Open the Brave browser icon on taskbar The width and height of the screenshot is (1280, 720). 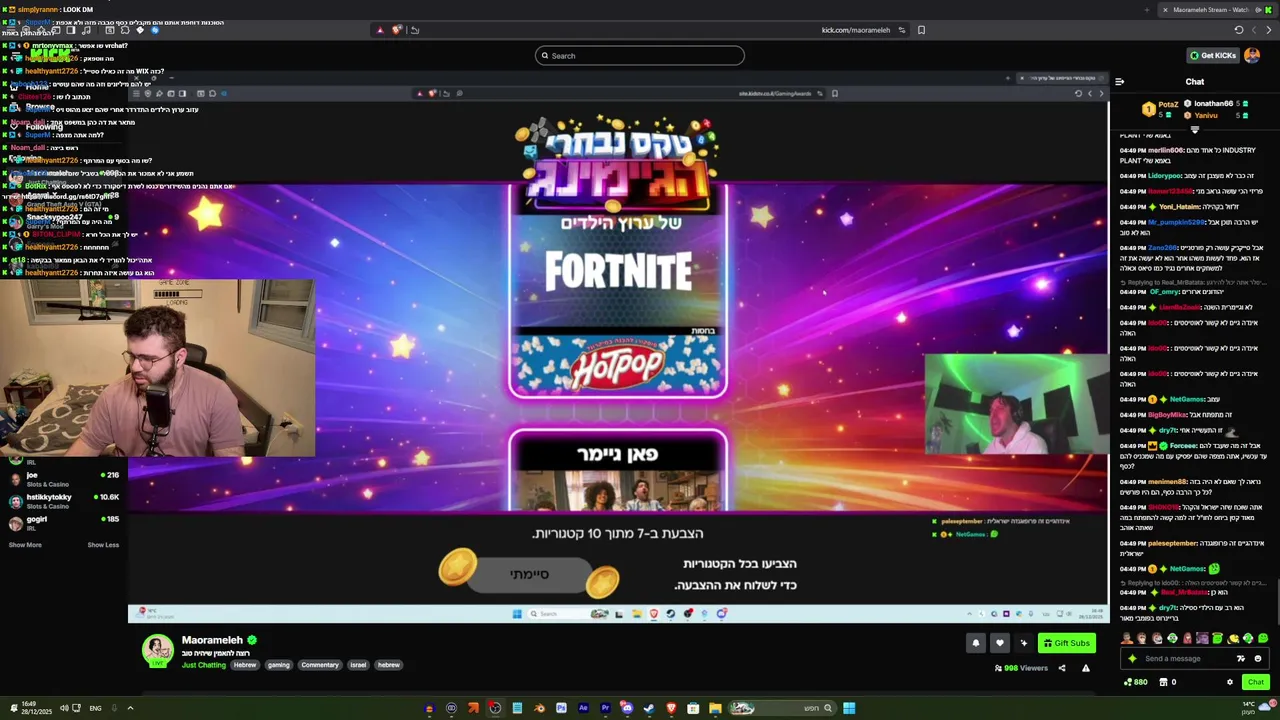[671, 708]
